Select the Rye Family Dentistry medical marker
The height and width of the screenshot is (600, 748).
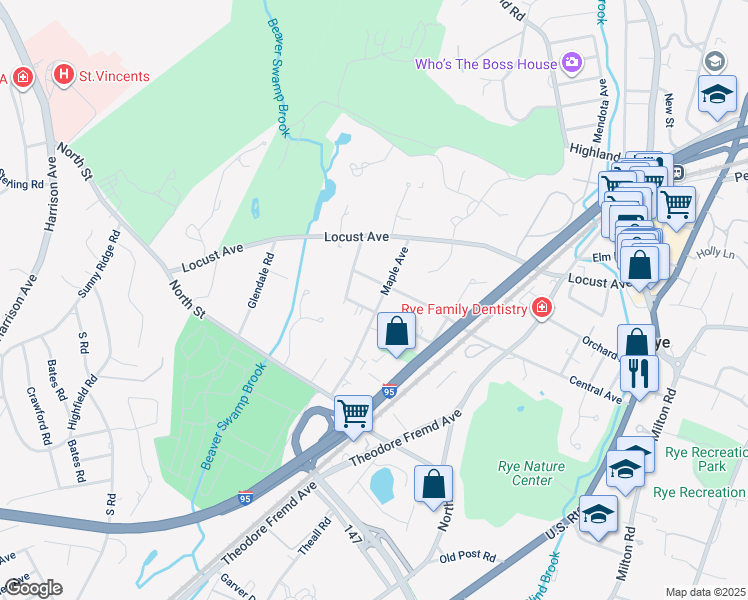pos(541,308)
